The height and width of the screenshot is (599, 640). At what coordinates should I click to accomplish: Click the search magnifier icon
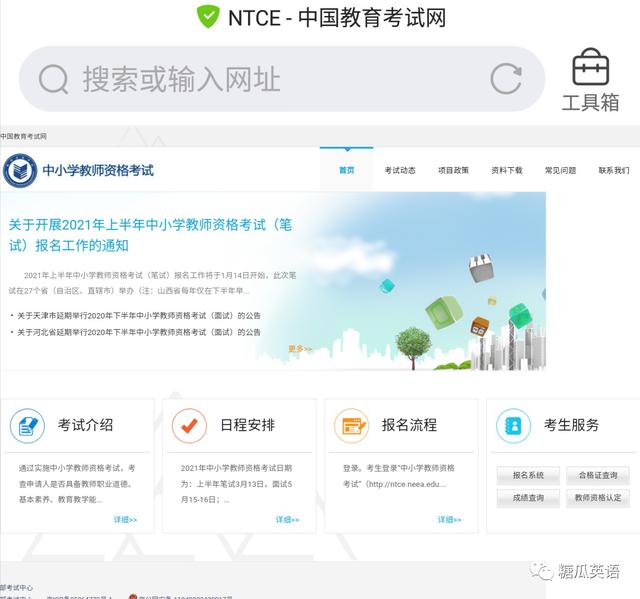pyautogui.click(x=53, y=79)
